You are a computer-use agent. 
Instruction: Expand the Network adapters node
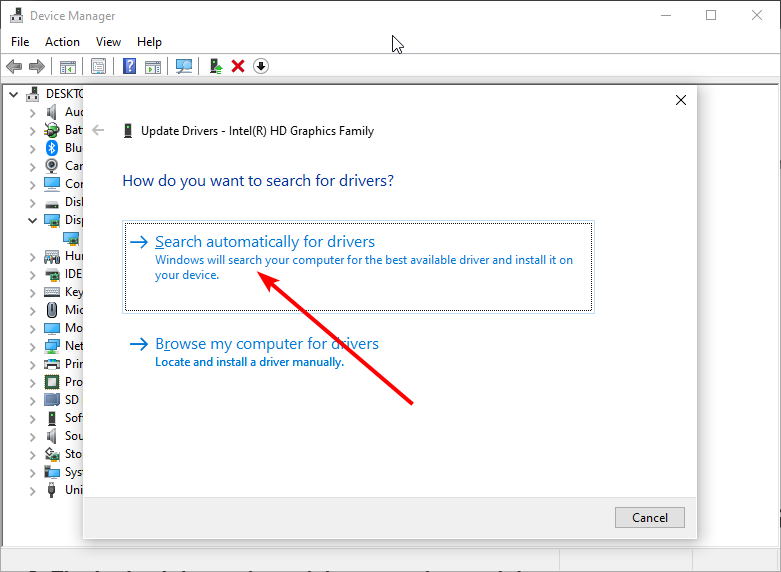(32, 347)
